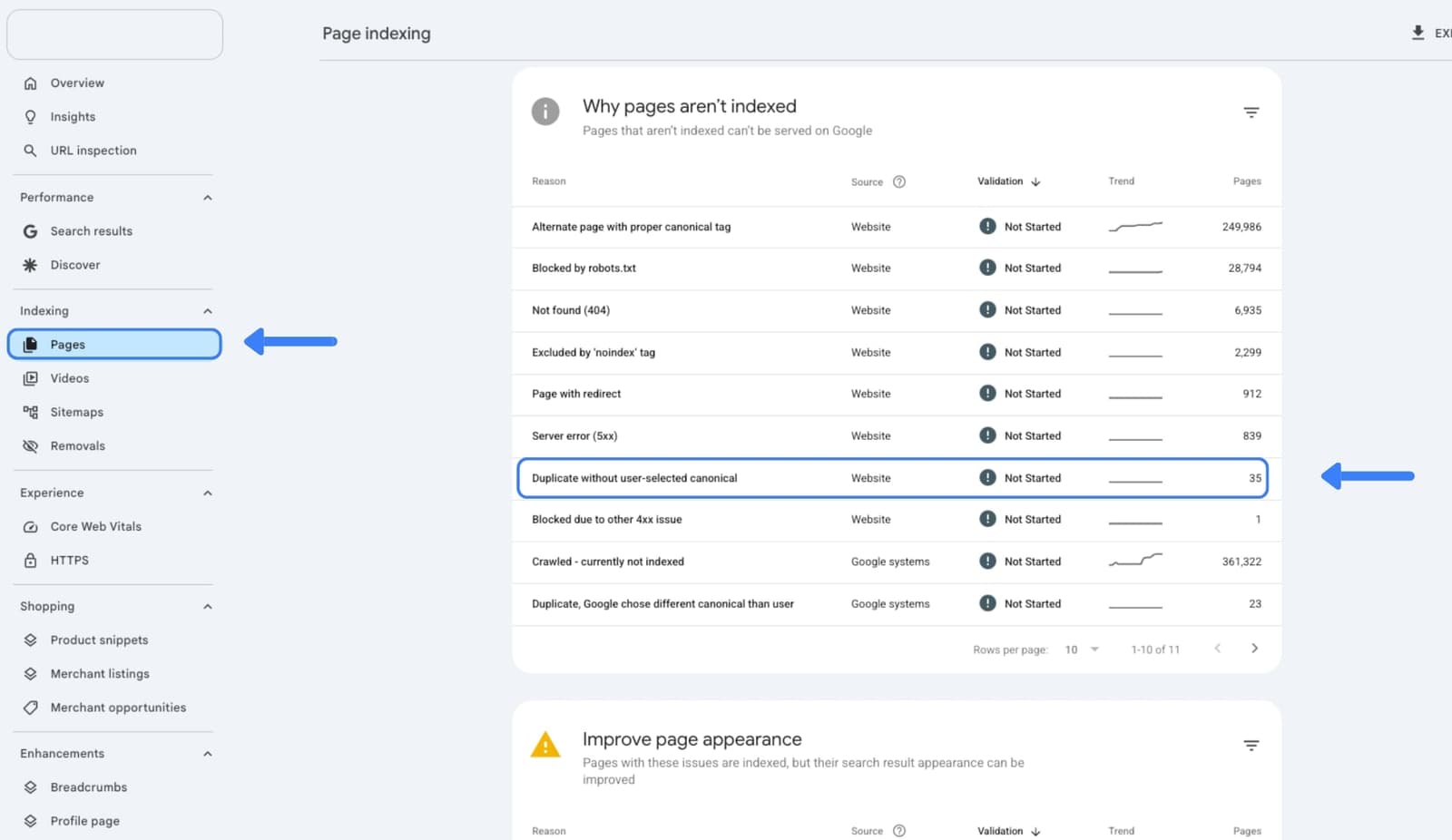Collapse the Shopping section
This screenshot has width=1452, height=840.
(x=208, y=607)
